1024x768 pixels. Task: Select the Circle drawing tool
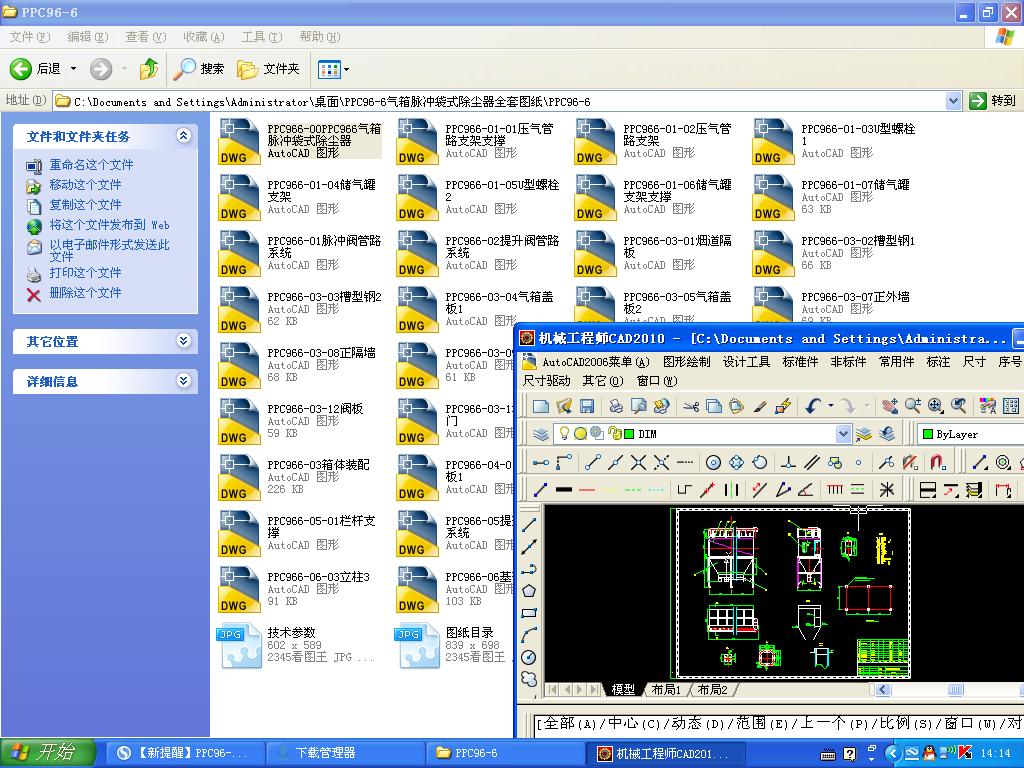pyautogui.click(x=712, y=462)
